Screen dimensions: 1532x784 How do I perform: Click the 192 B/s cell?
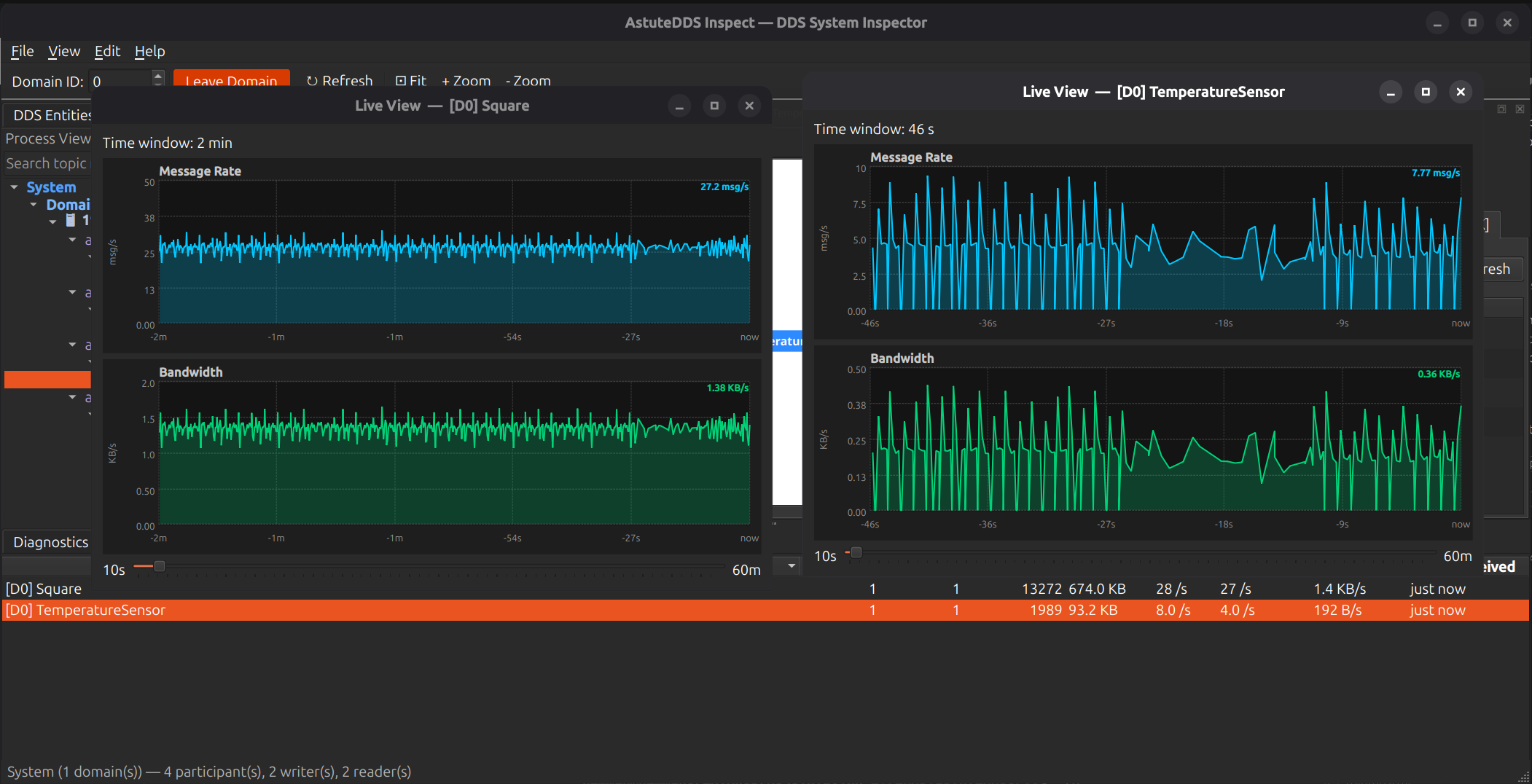1337,610
